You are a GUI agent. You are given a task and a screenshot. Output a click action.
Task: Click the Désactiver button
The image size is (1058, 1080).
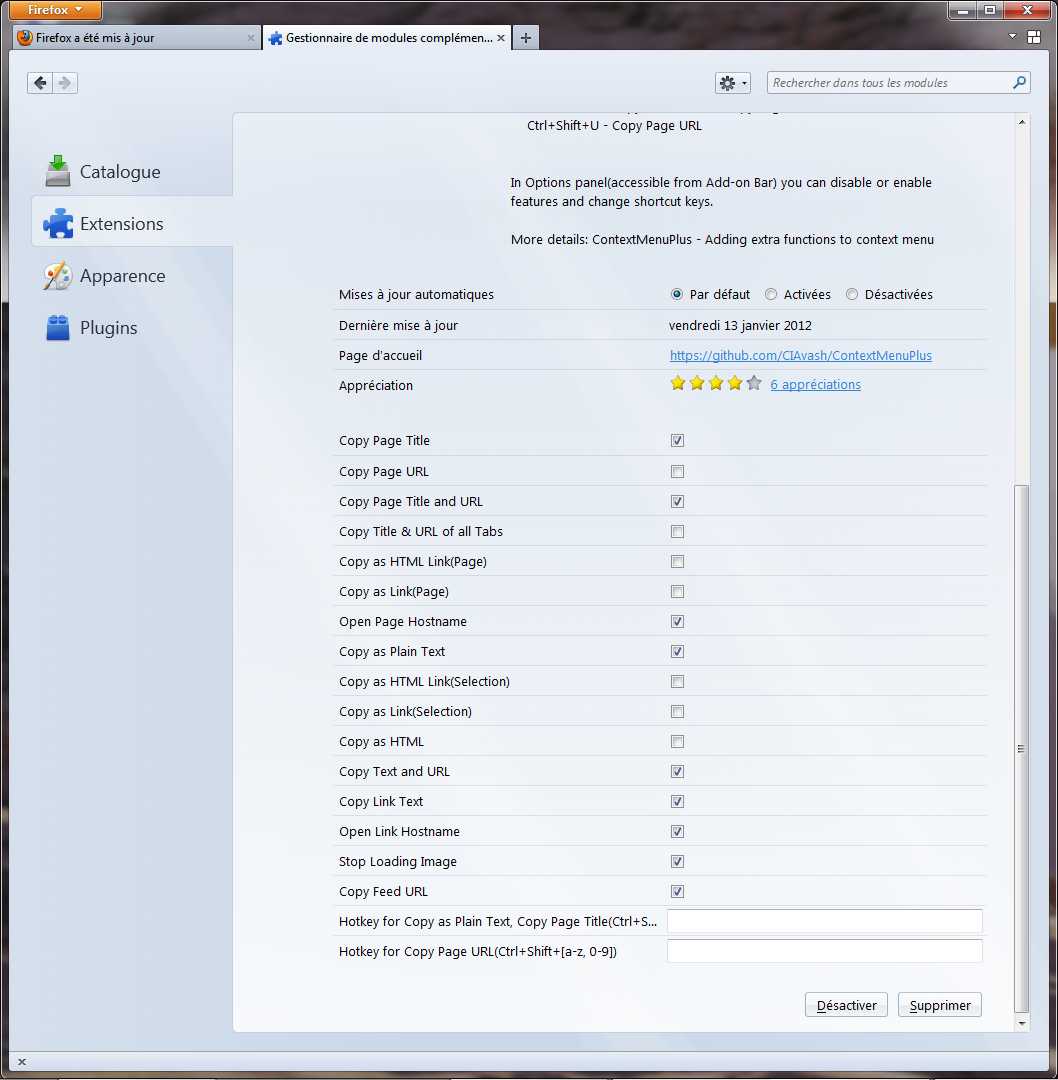coord(846,1005)
